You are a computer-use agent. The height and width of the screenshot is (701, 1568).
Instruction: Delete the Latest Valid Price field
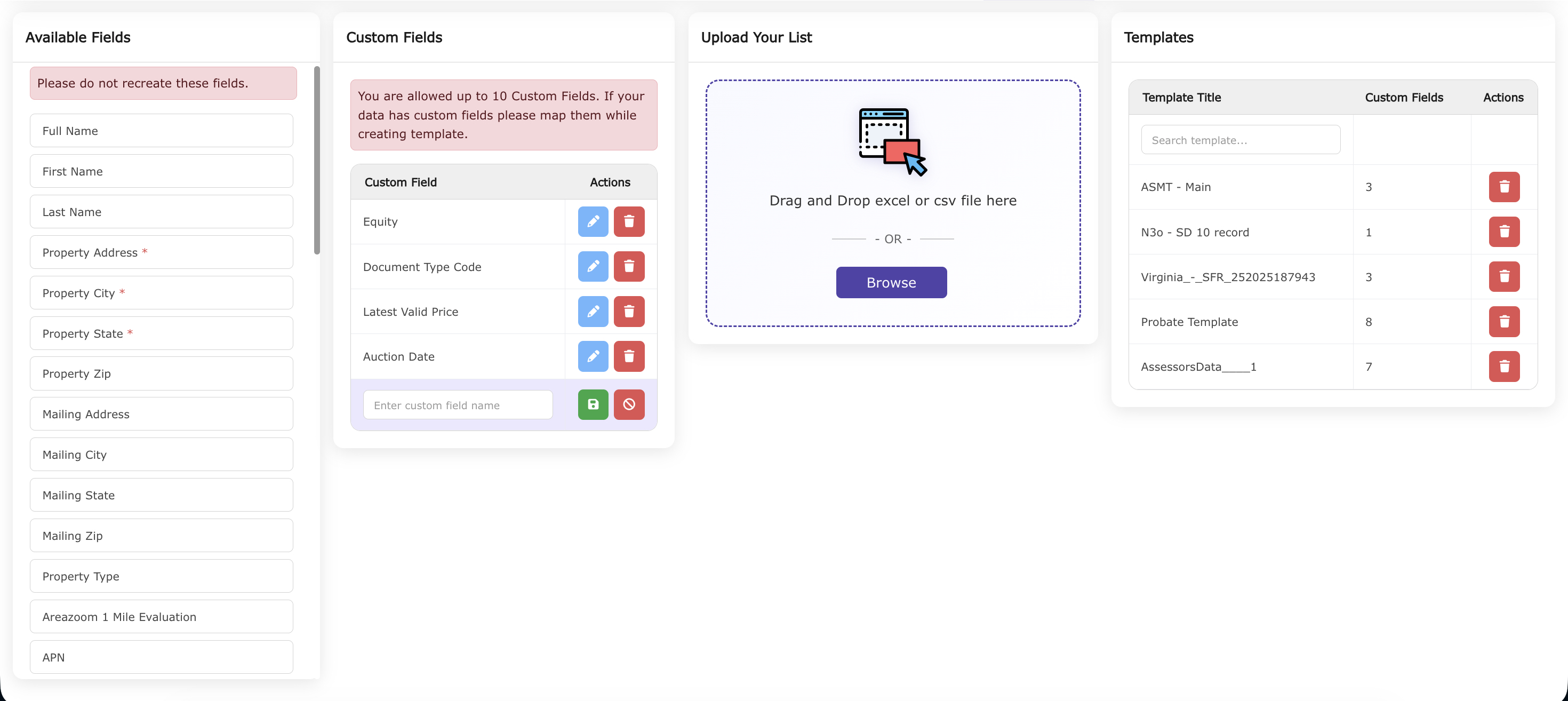(629, 311)
